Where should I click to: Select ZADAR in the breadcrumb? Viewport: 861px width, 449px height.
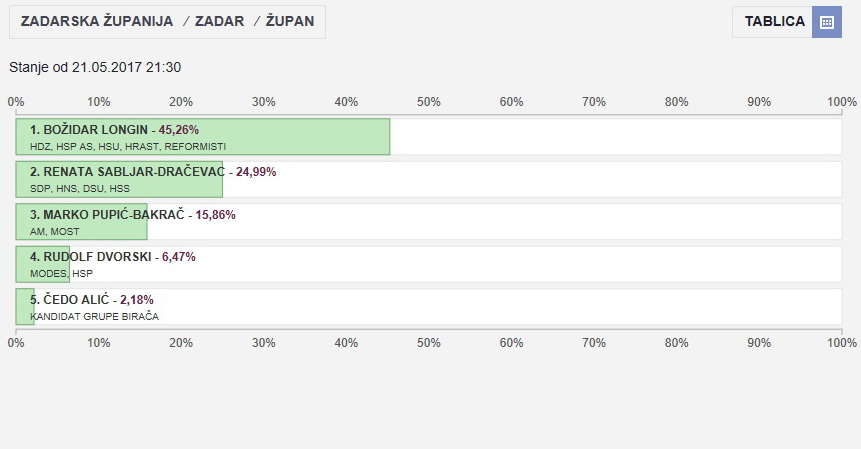point(218,22)
